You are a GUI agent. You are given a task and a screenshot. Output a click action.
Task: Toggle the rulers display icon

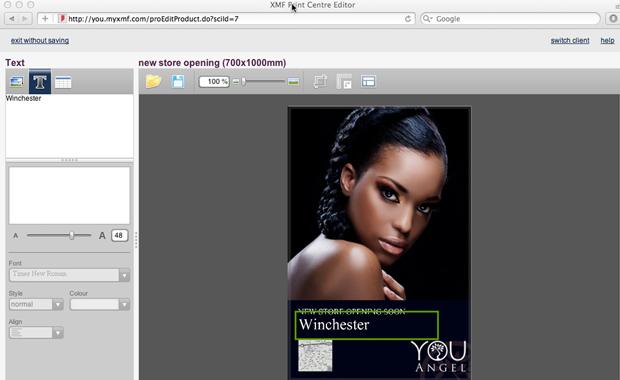click(344, 81)
